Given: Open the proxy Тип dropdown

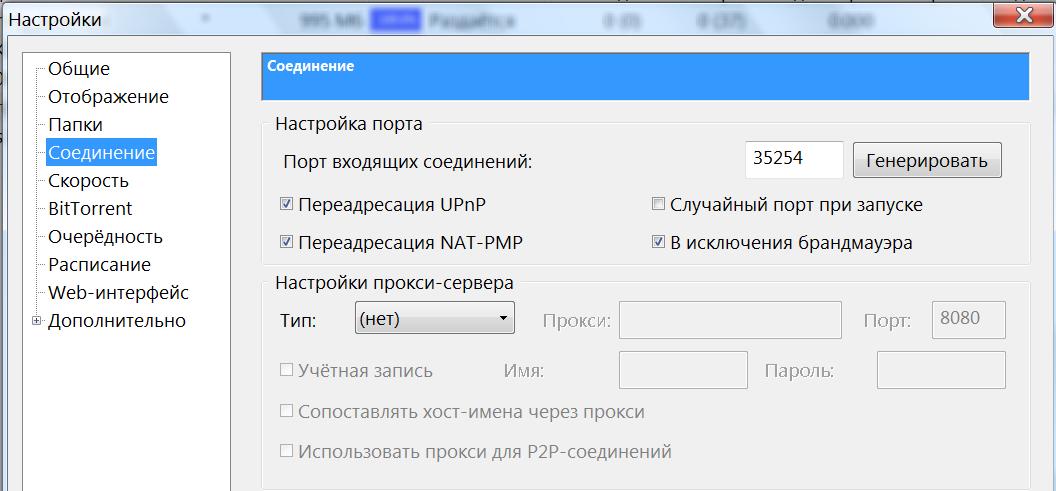Looking at the screenshot, I should [434, 320].
